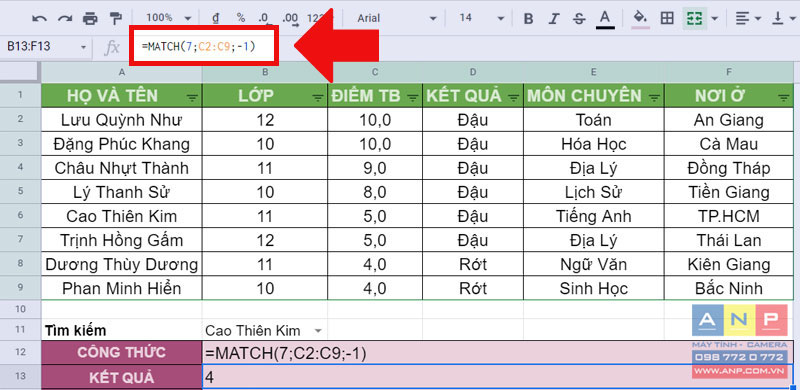Click the 9,0 score cell
The width and height of the screenshot is (800, 390).
pyautogui.click(x=375, y=168)
